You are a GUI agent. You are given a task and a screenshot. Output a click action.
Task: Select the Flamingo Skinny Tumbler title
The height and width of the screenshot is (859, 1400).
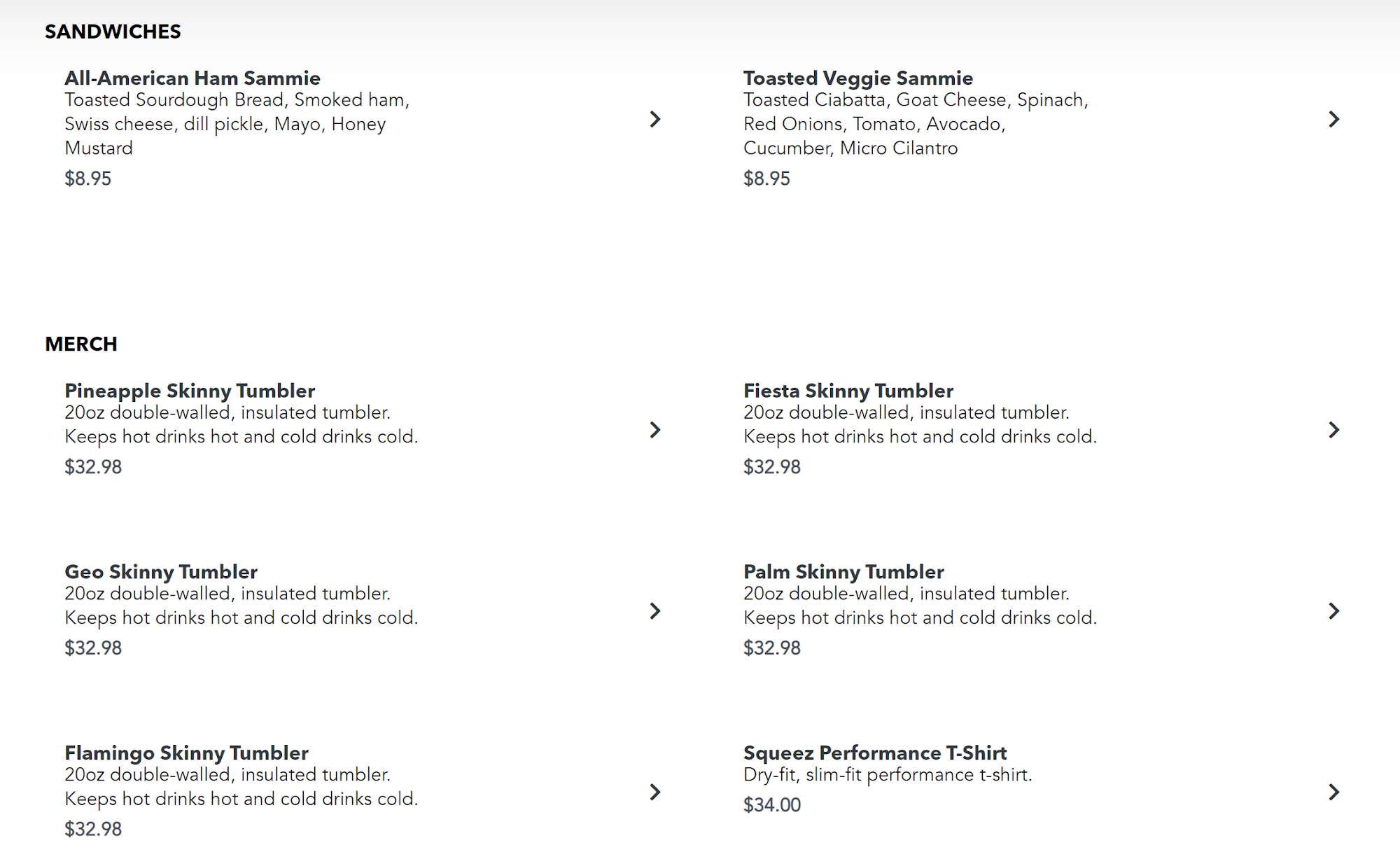point(186,753)
